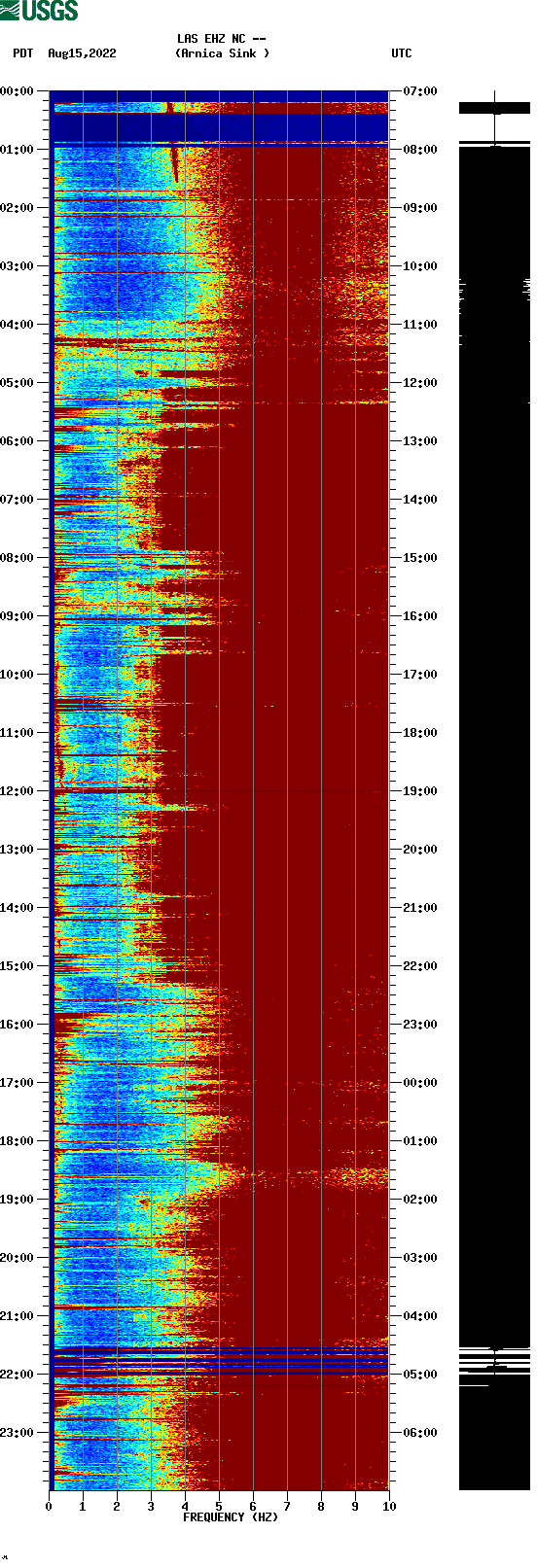This screenshot has height=1568, width=537.
Task: Click the frequency axis tick label 6
Action: coord(253,1507)
